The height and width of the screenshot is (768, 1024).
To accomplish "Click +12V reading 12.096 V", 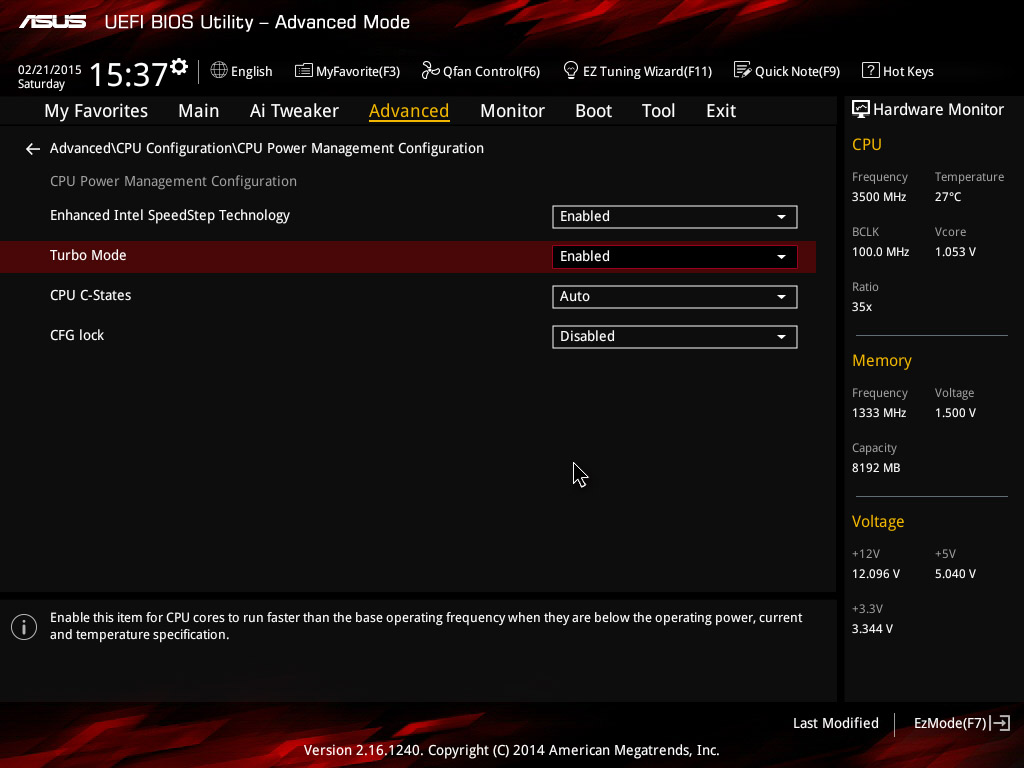I will pos(876,573).
